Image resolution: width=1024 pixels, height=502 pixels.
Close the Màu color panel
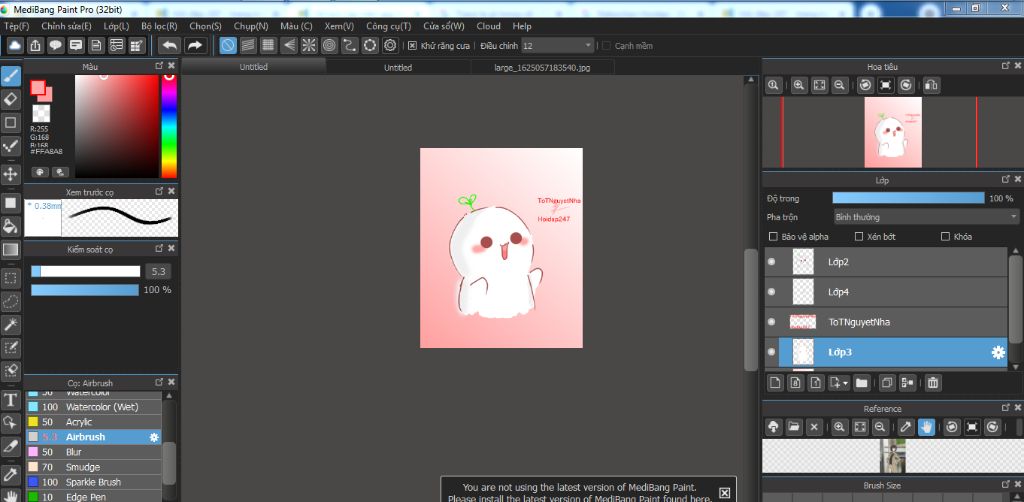click(172, 66)
